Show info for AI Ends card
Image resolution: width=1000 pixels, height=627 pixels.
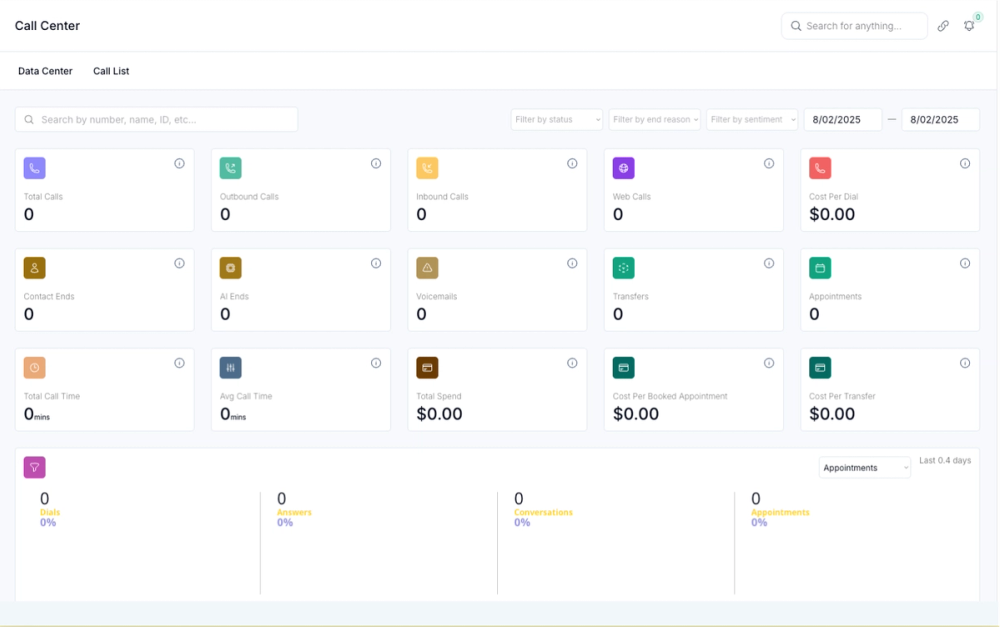376,263
